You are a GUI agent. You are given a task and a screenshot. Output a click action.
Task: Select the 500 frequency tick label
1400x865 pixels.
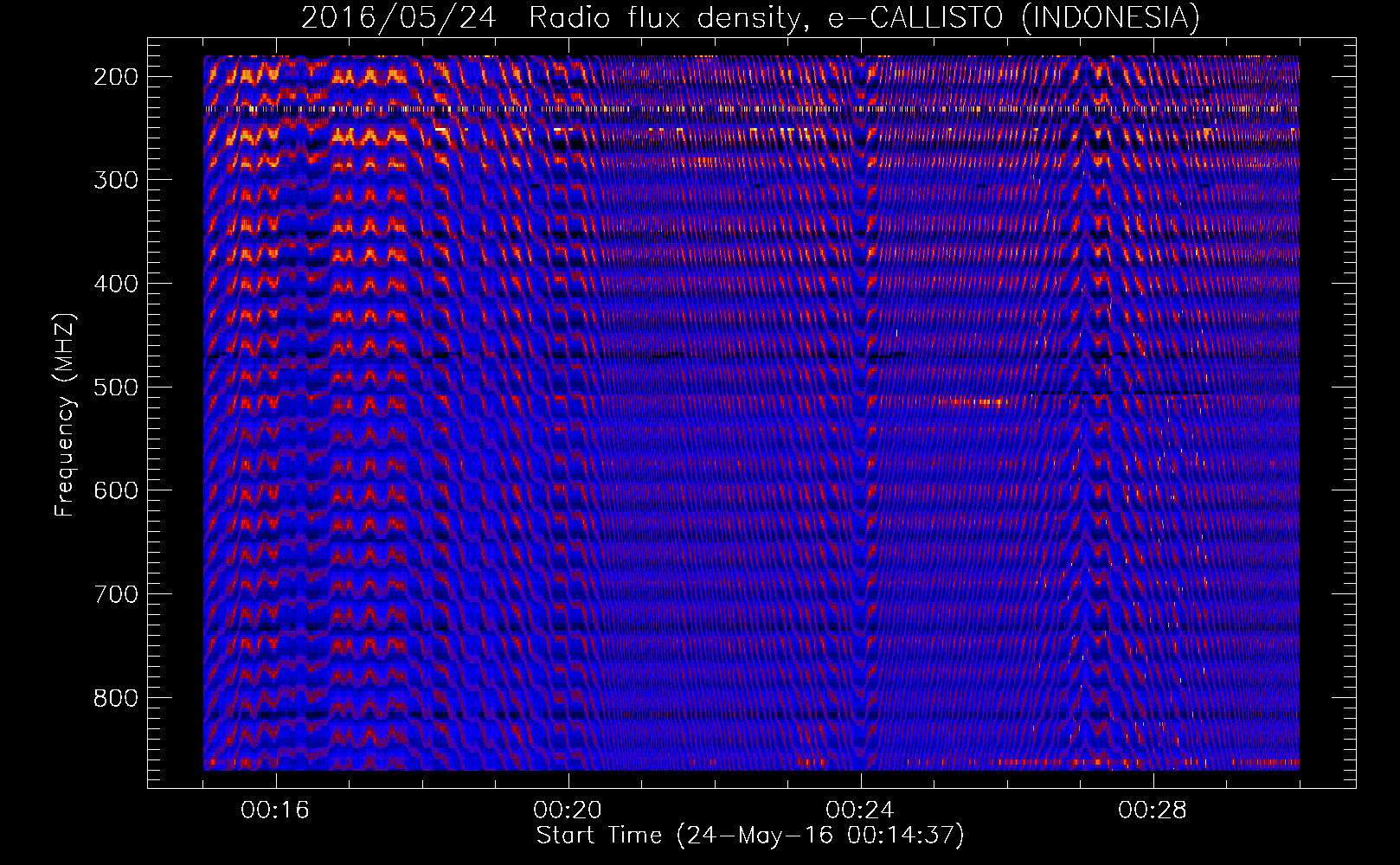115,387
